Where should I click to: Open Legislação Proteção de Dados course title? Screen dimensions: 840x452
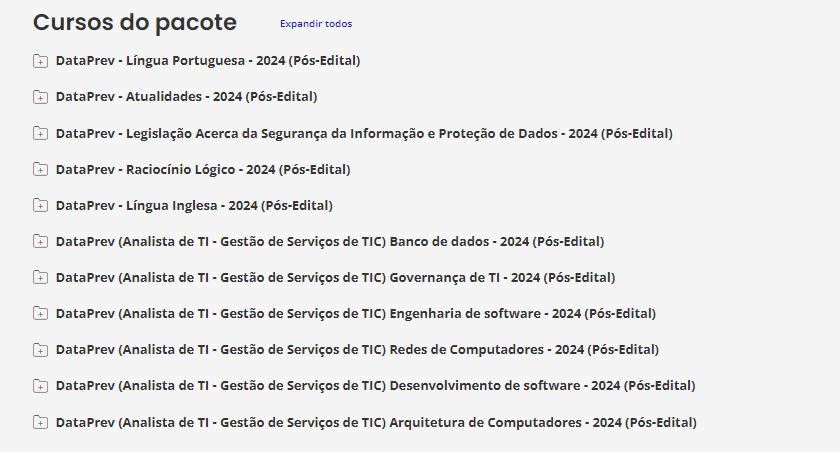click(x=364, y=133)
